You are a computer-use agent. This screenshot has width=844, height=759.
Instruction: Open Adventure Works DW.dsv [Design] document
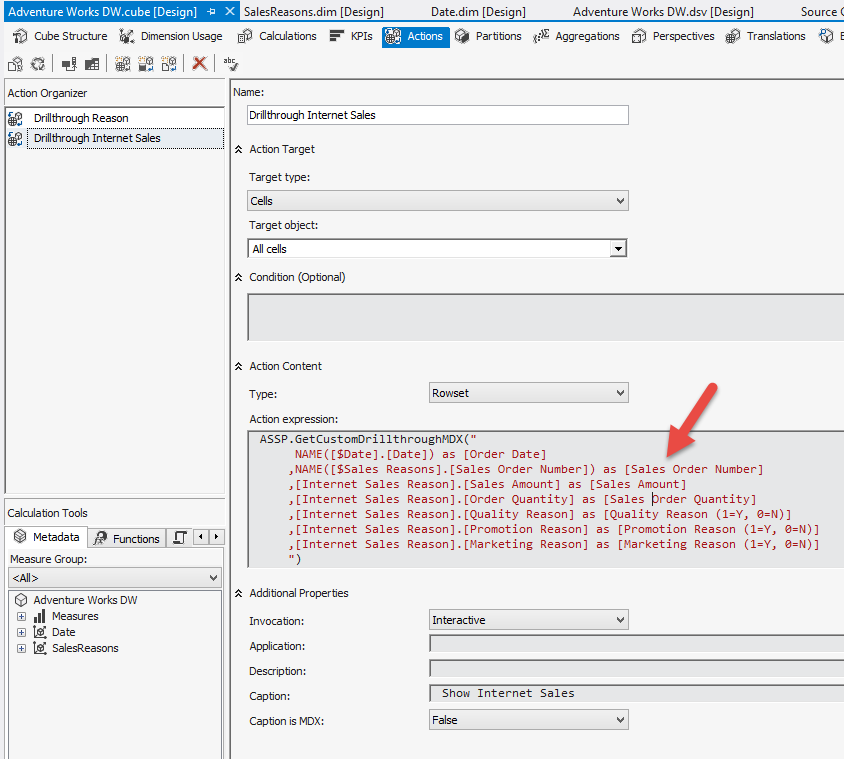[x=663, y=12]
